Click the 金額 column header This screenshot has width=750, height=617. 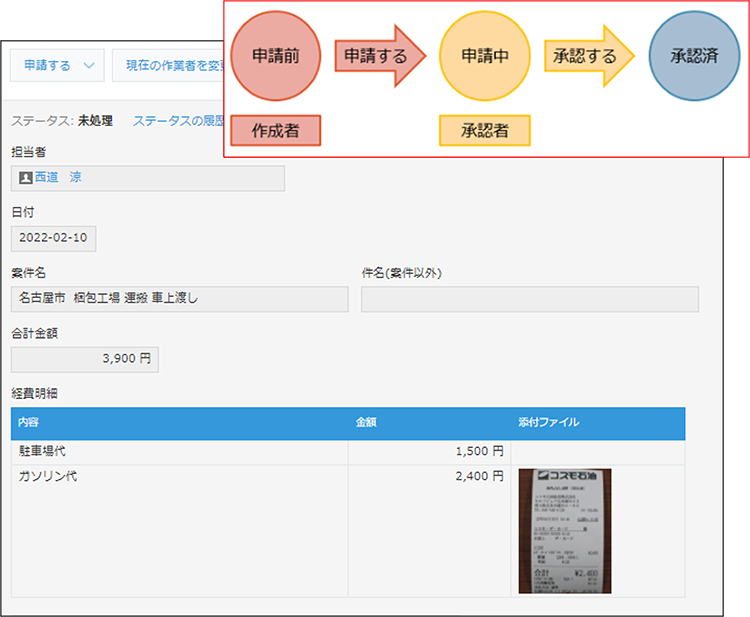point(366,423)
